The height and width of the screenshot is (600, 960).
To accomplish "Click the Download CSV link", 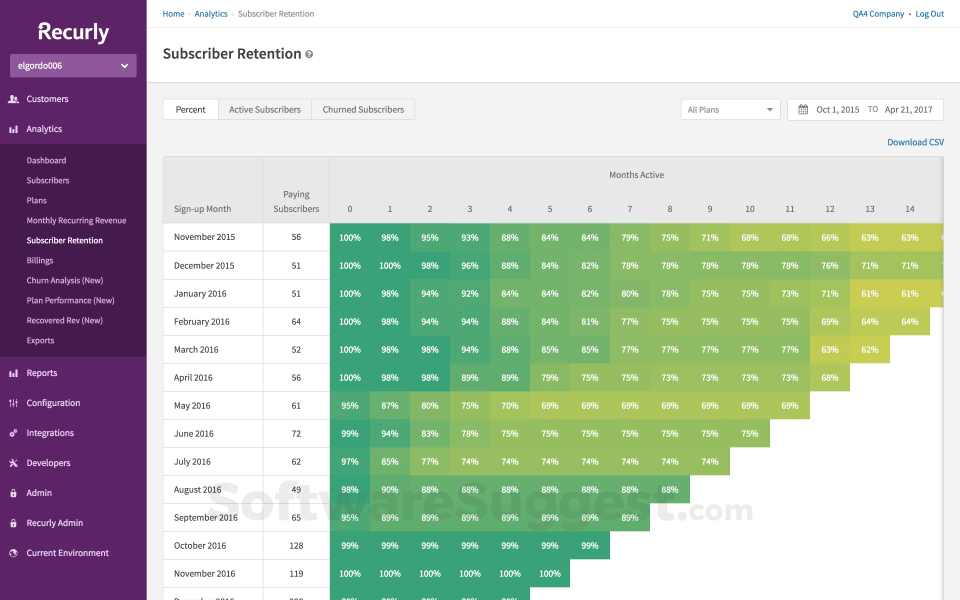I will click(915, 142).
